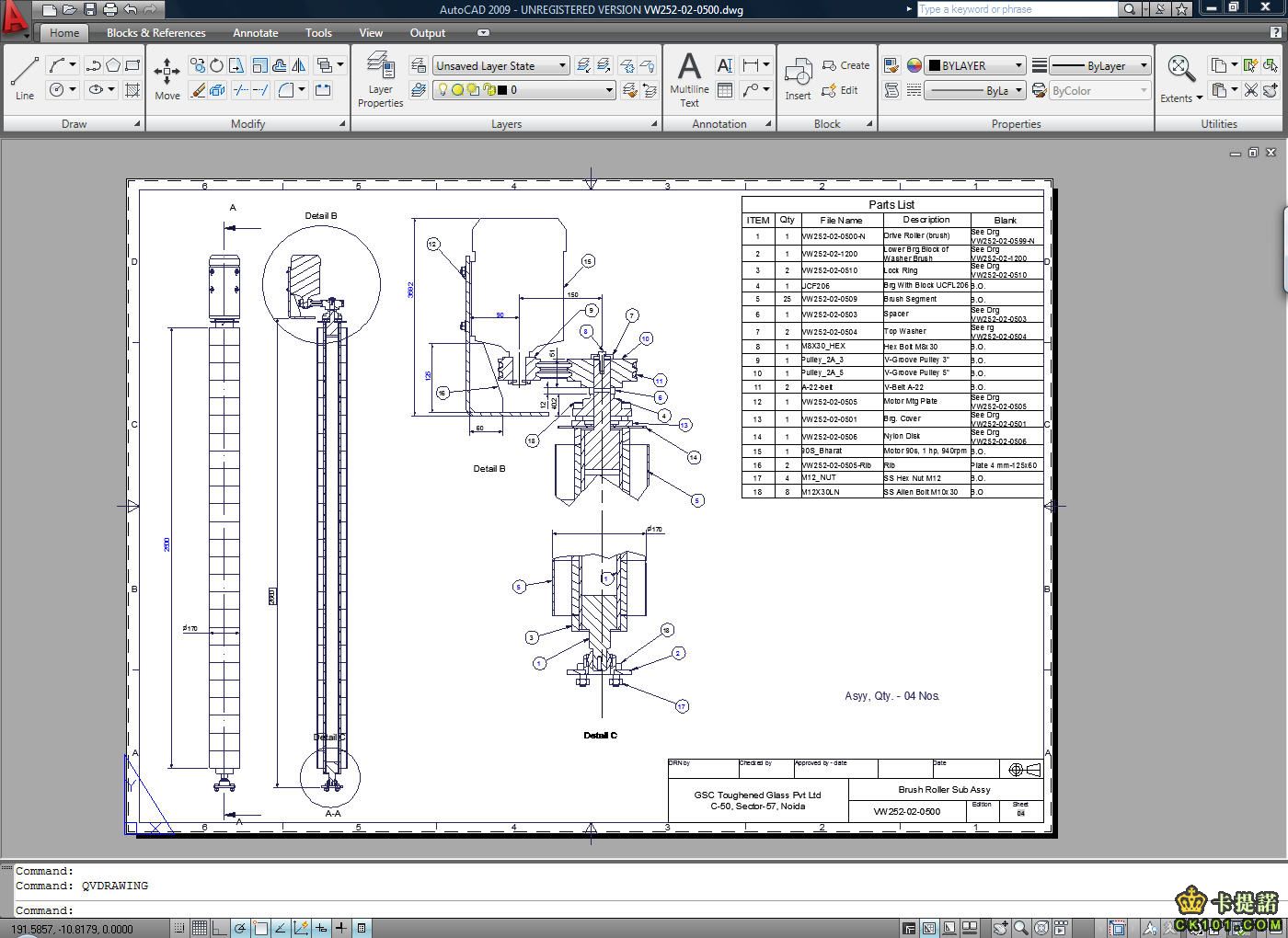
Task: Expand the Draw panel arrow
Action: (137, 123)
